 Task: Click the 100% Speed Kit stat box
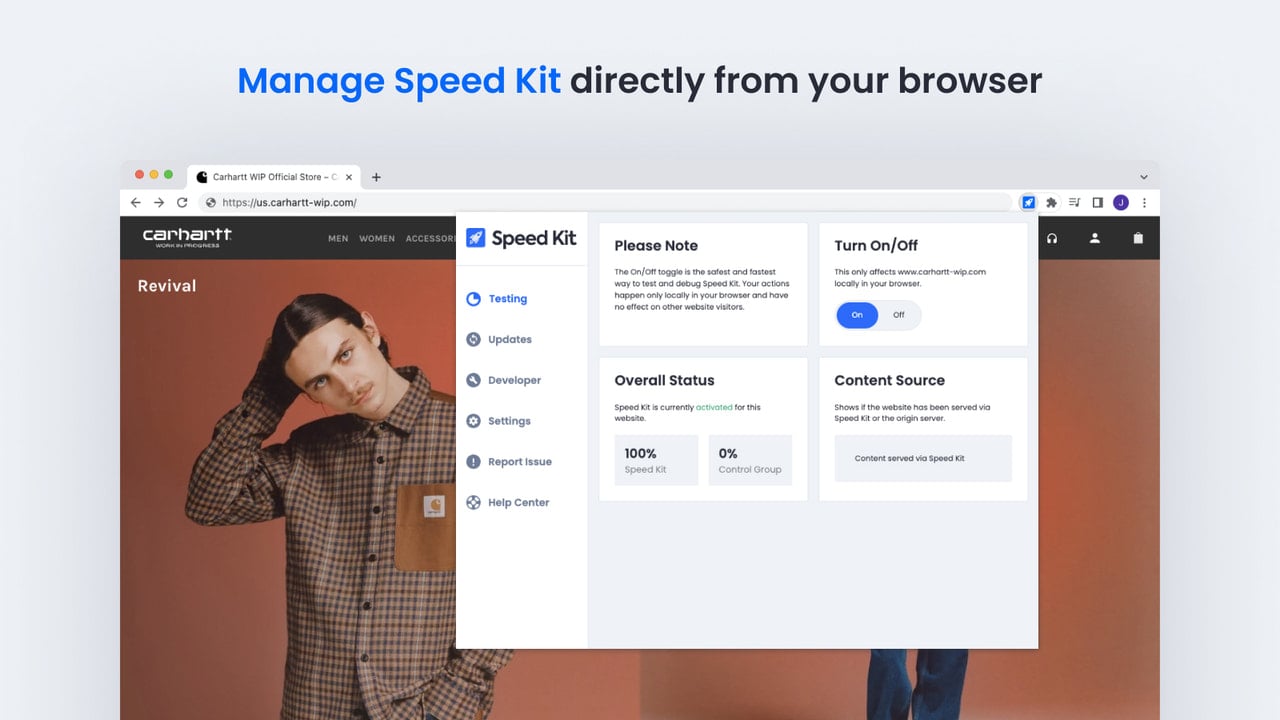(x=656, y=460)
